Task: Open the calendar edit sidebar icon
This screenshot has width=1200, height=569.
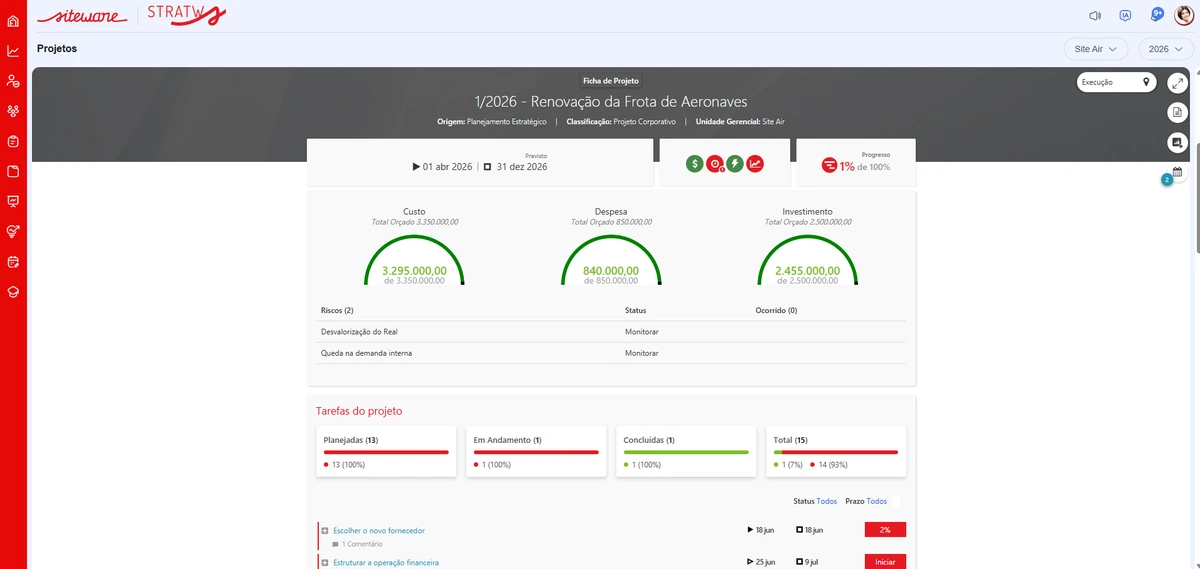Action: [13, 262]
